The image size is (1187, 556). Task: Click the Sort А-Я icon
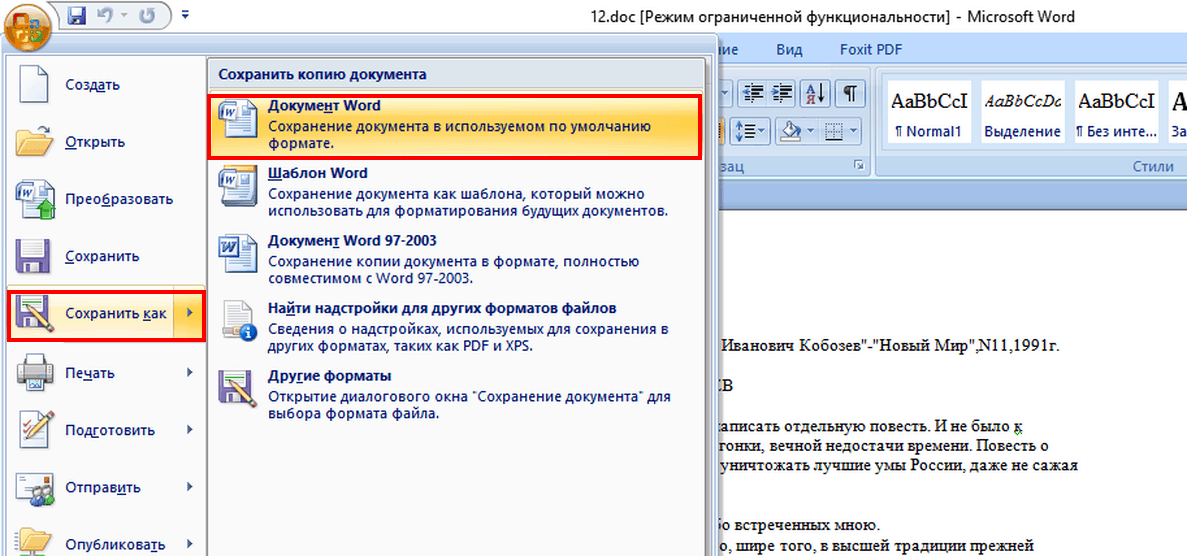click(815, 93)
